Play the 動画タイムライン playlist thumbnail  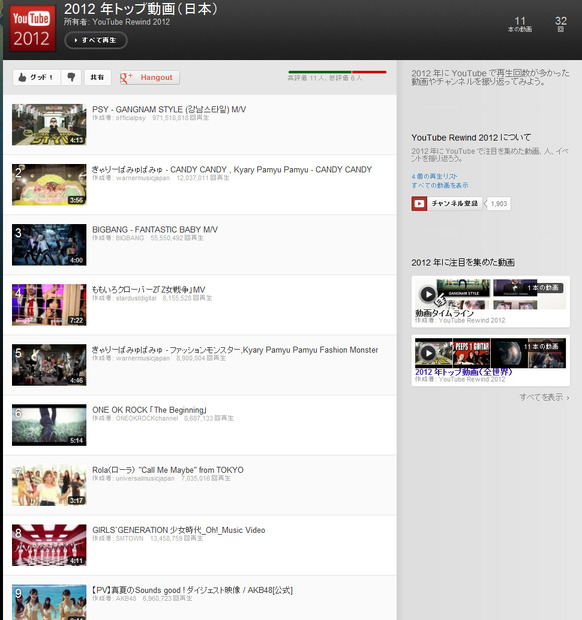[x=490, y=294]
